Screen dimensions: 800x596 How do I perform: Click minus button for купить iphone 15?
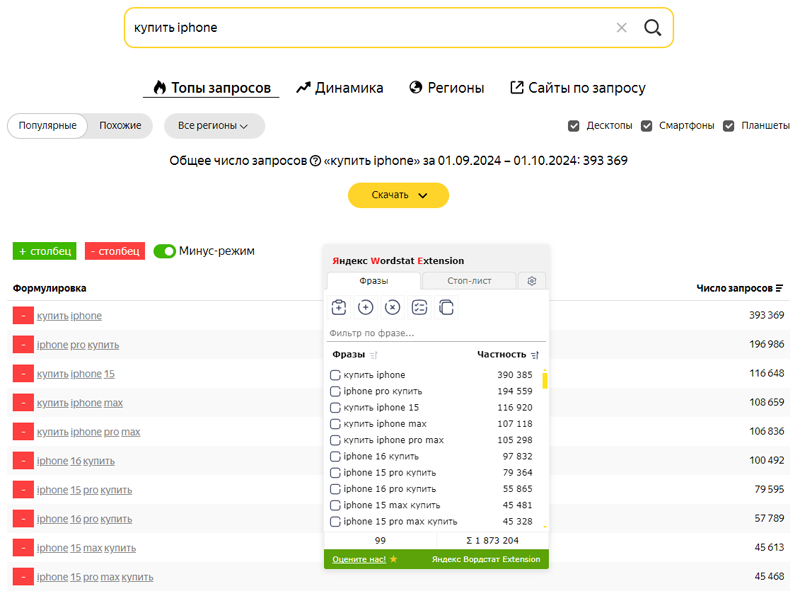point(23,374)
